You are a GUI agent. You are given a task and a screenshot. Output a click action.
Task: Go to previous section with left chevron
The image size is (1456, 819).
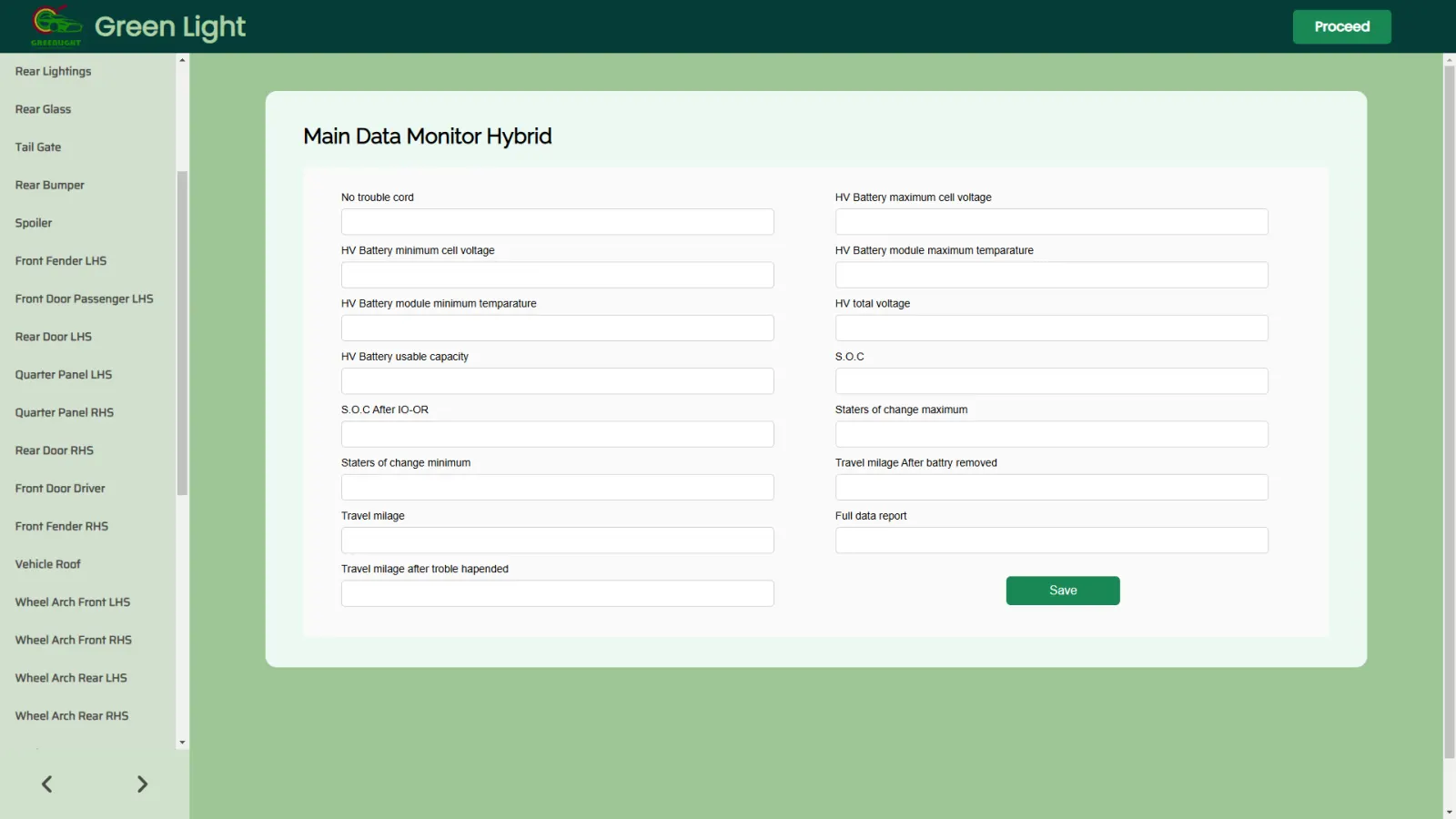tap(47, 784)
